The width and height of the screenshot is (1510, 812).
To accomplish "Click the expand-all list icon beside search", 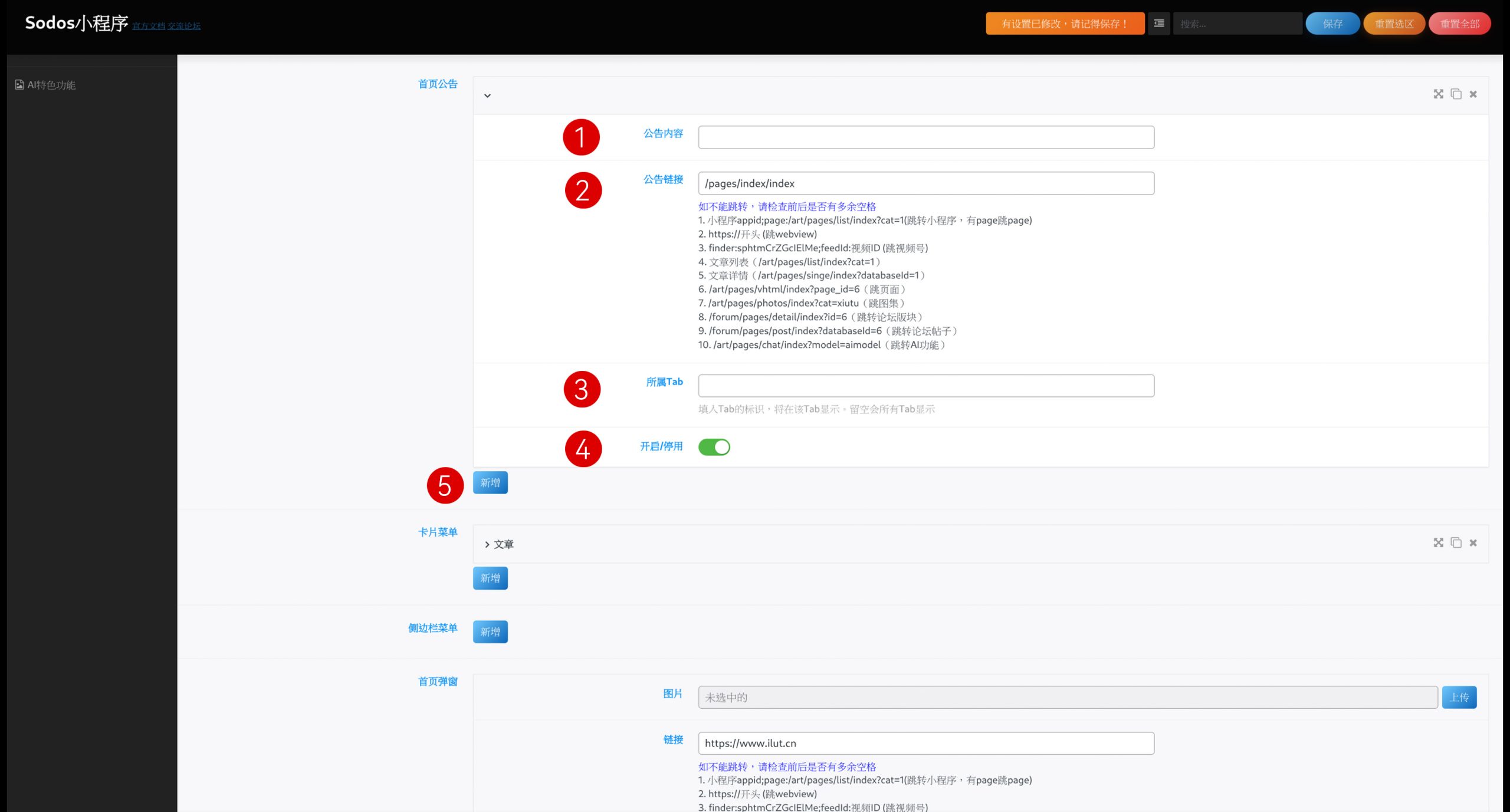I will pyautogui.click(x=1158, y=24).
